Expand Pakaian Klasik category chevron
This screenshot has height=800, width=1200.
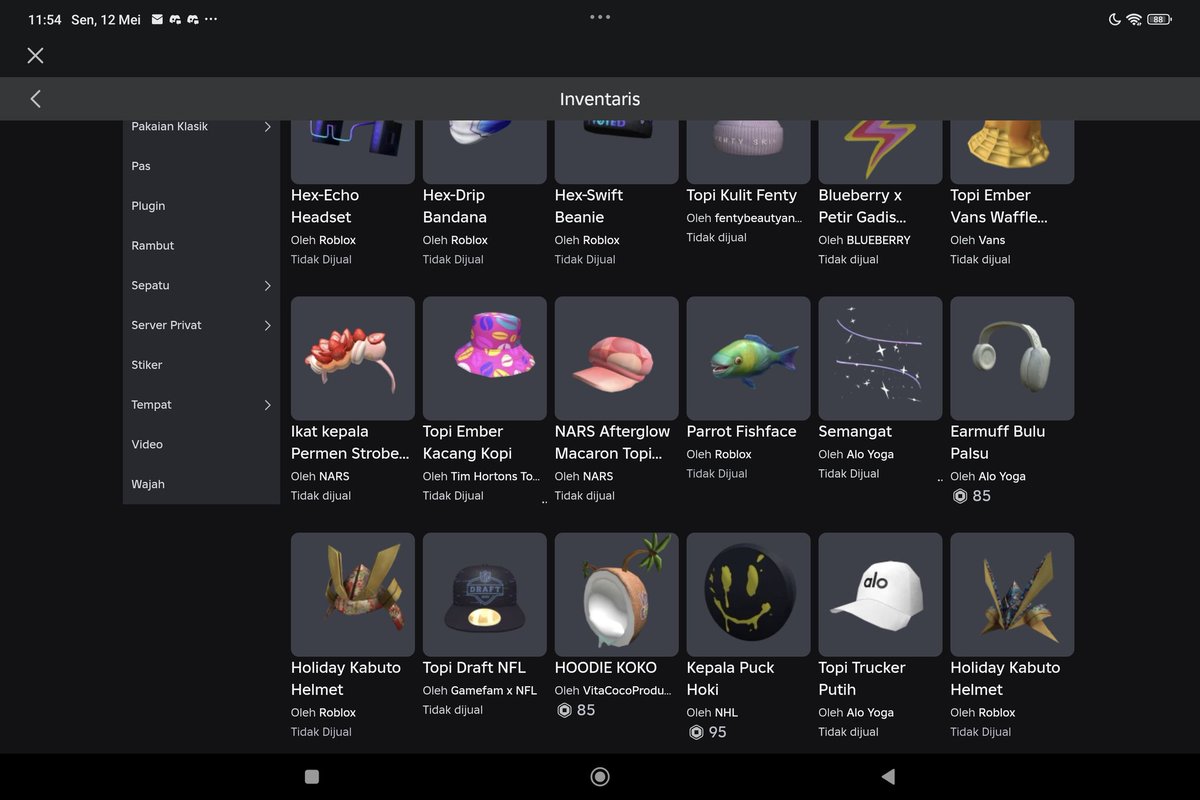click(267, 127)
